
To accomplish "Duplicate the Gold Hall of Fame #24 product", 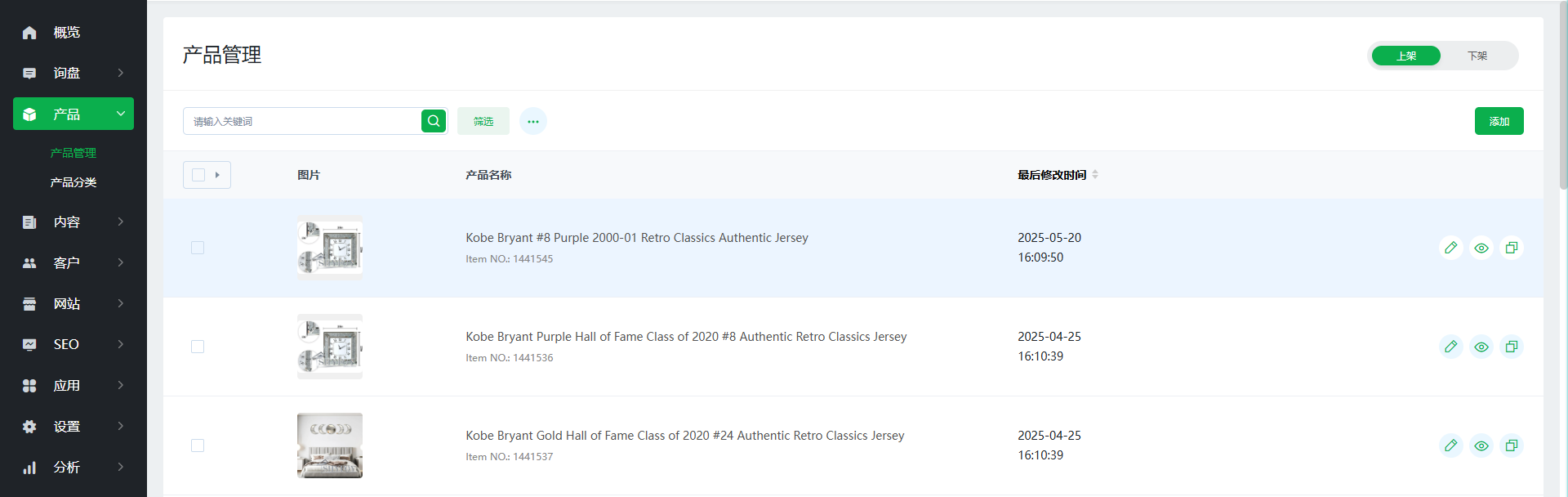I will pos(1512,446).
